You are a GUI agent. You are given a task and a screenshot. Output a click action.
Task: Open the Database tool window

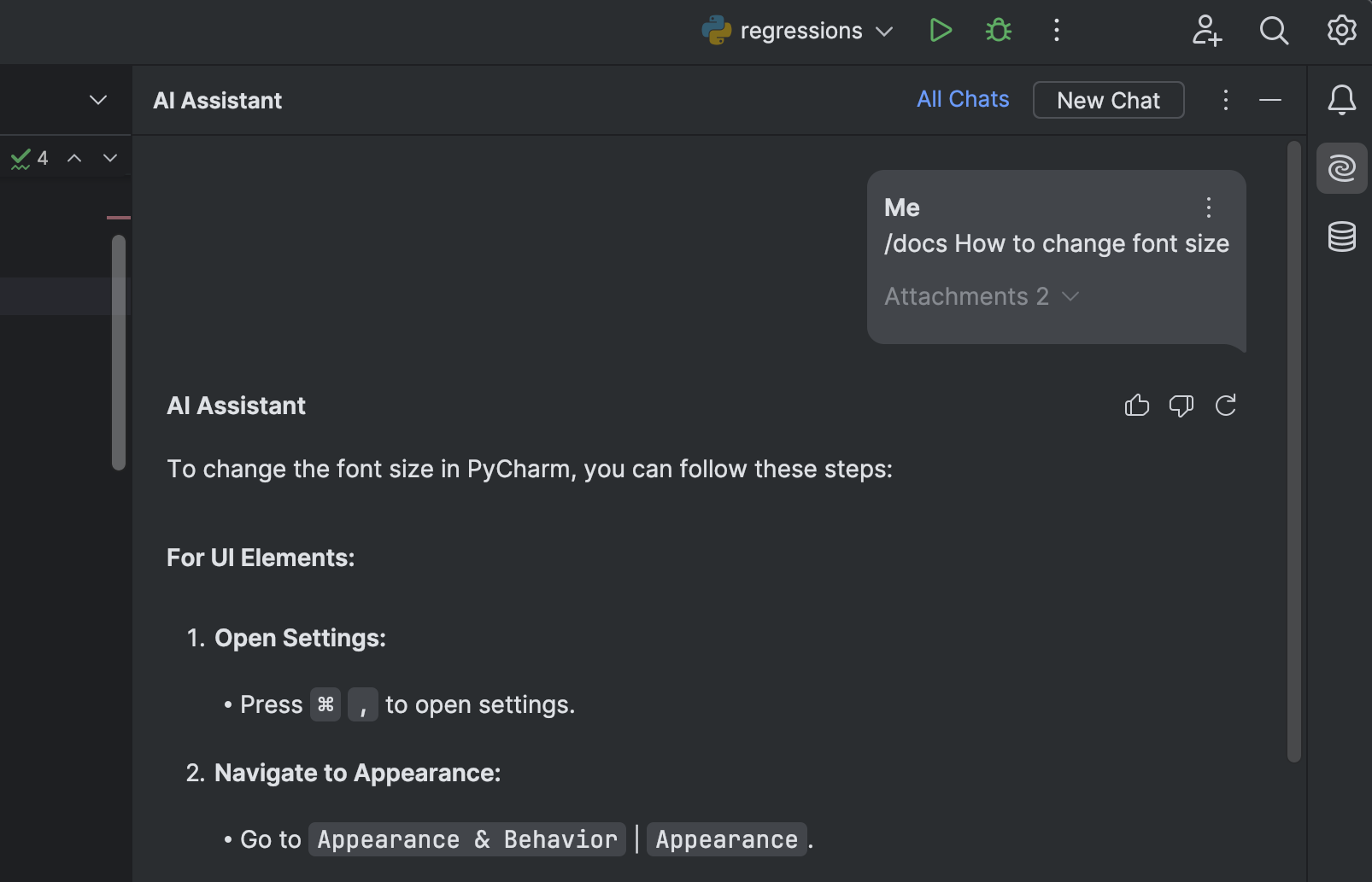tap(1341, 237)
